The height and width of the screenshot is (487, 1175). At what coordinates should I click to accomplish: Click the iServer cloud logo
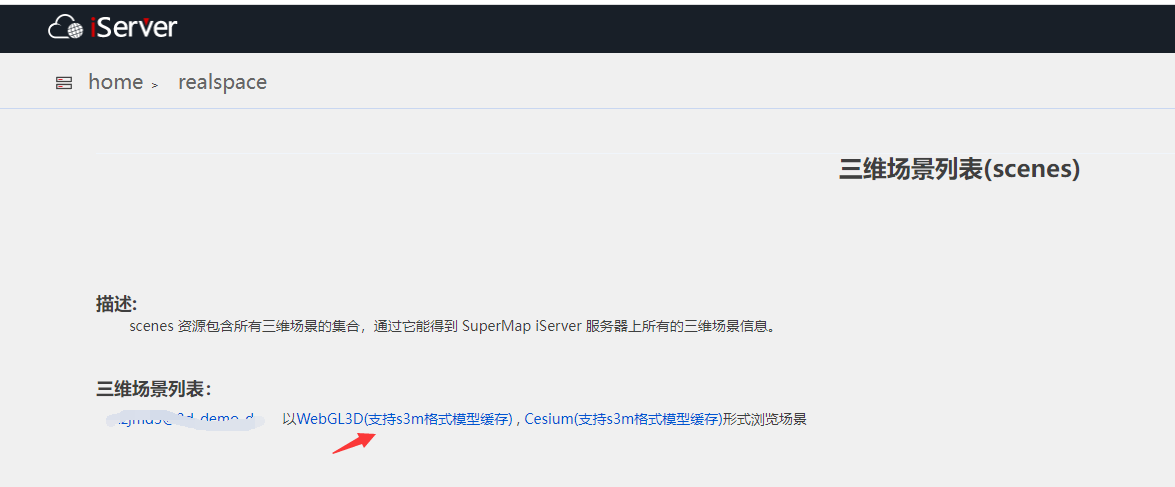point(66,28)
